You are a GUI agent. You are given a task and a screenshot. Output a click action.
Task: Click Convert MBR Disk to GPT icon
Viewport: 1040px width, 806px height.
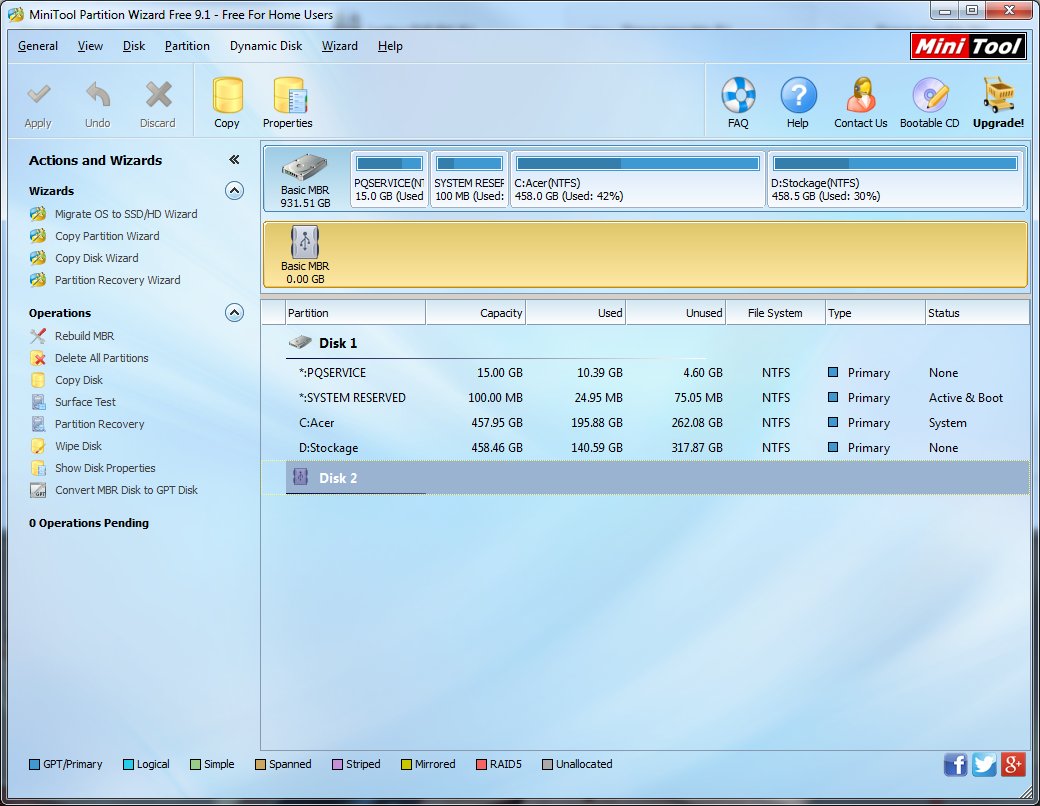pos(38,490)
